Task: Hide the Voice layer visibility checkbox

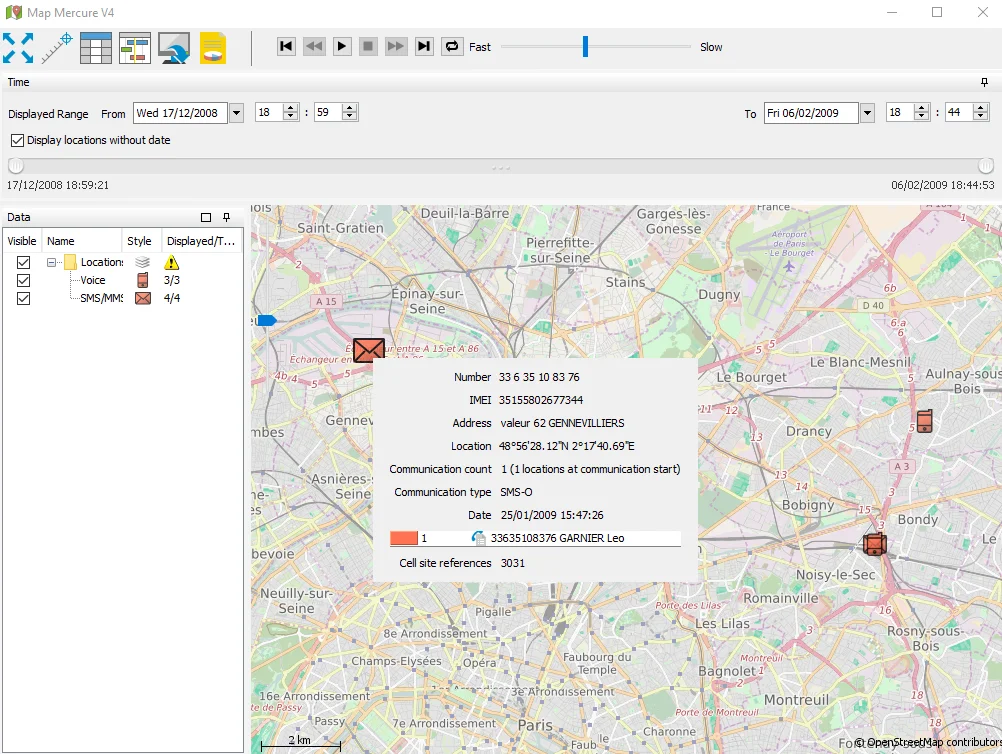Action: (23, 280)
